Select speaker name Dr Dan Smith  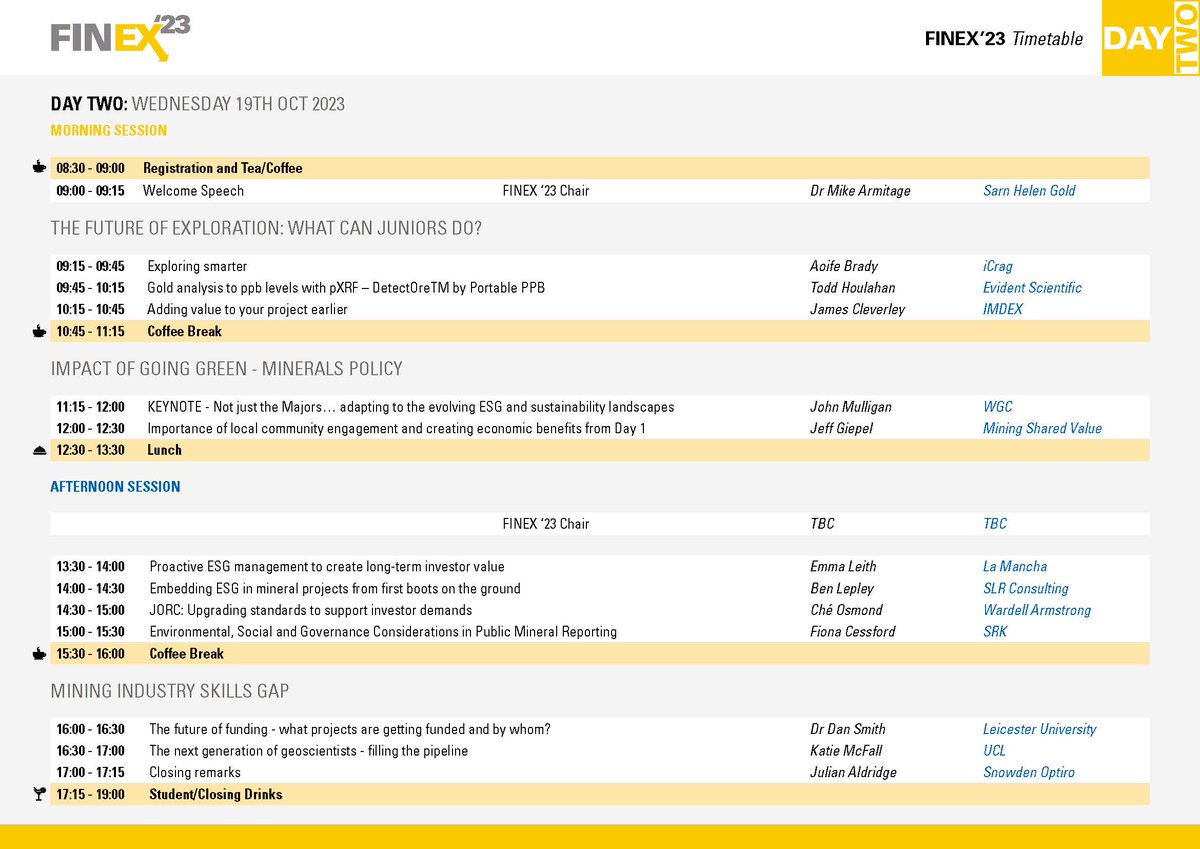[x=848, y=729]
